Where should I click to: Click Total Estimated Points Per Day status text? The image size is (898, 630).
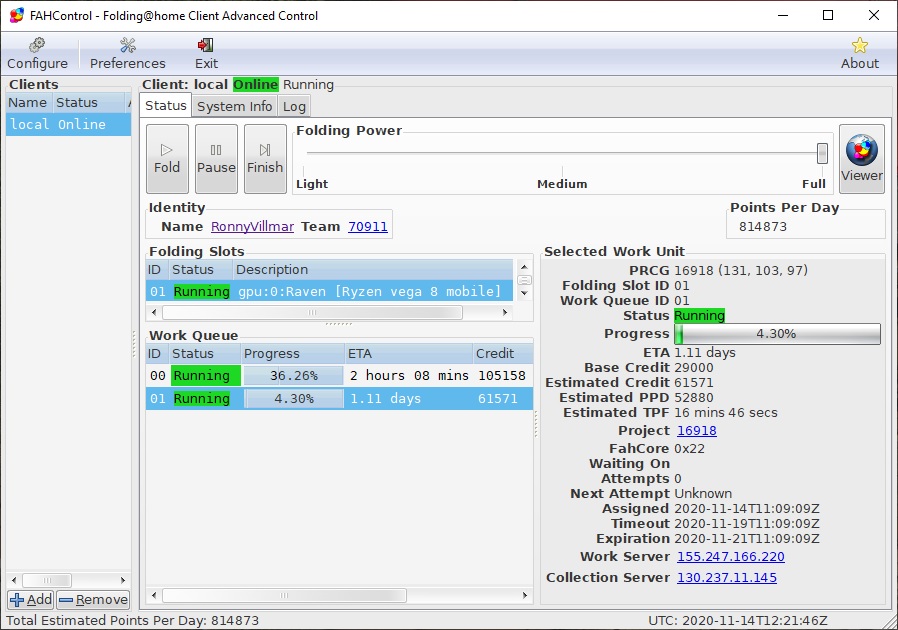[x=132, y=621]
